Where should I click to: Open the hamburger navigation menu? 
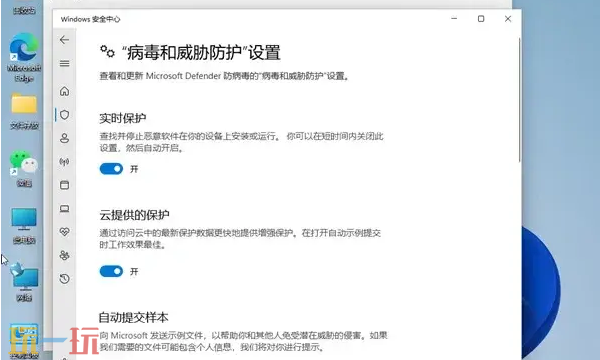[x=64, y=63]
